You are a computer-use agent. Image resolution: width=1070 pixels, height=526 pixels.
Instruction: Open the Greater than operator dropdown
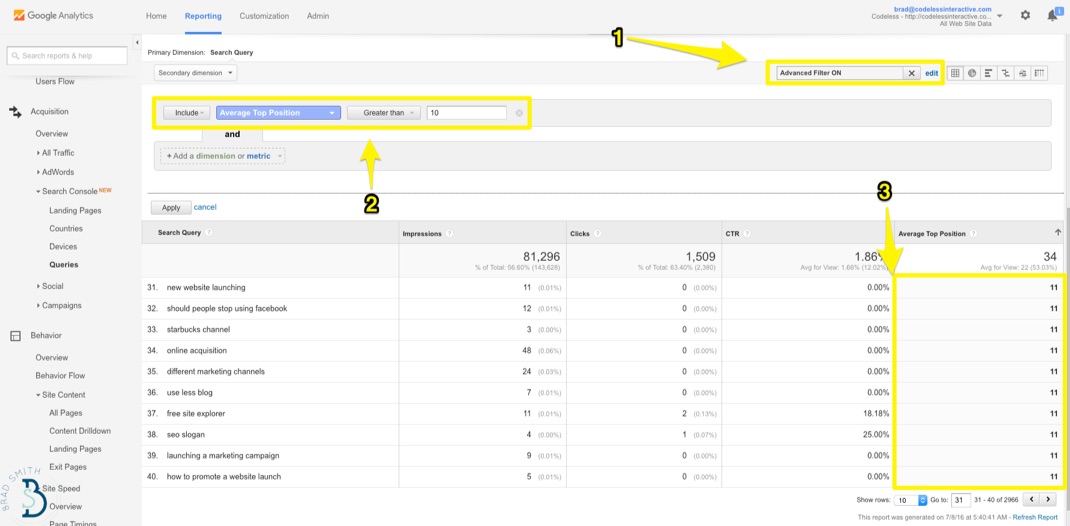point(384,113)
